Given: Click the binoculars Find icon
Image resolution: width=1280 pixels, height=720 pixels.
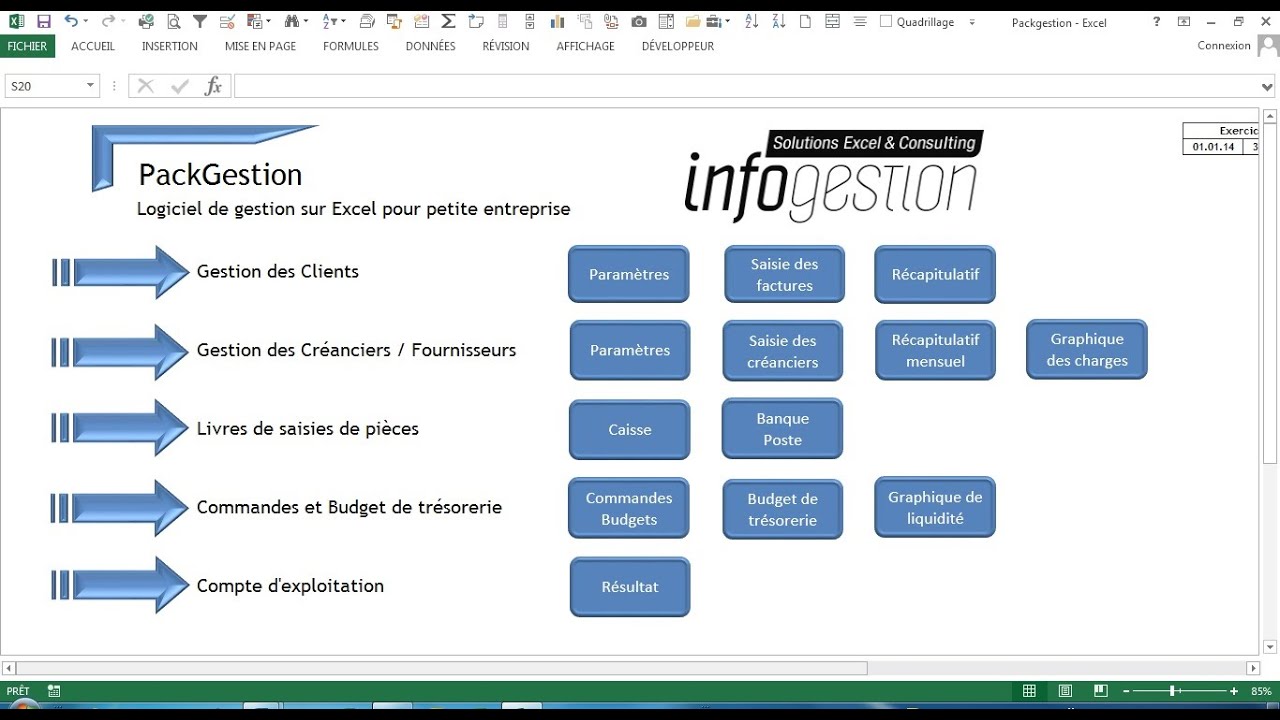Looking at the screenshot, I should [291, 22].
